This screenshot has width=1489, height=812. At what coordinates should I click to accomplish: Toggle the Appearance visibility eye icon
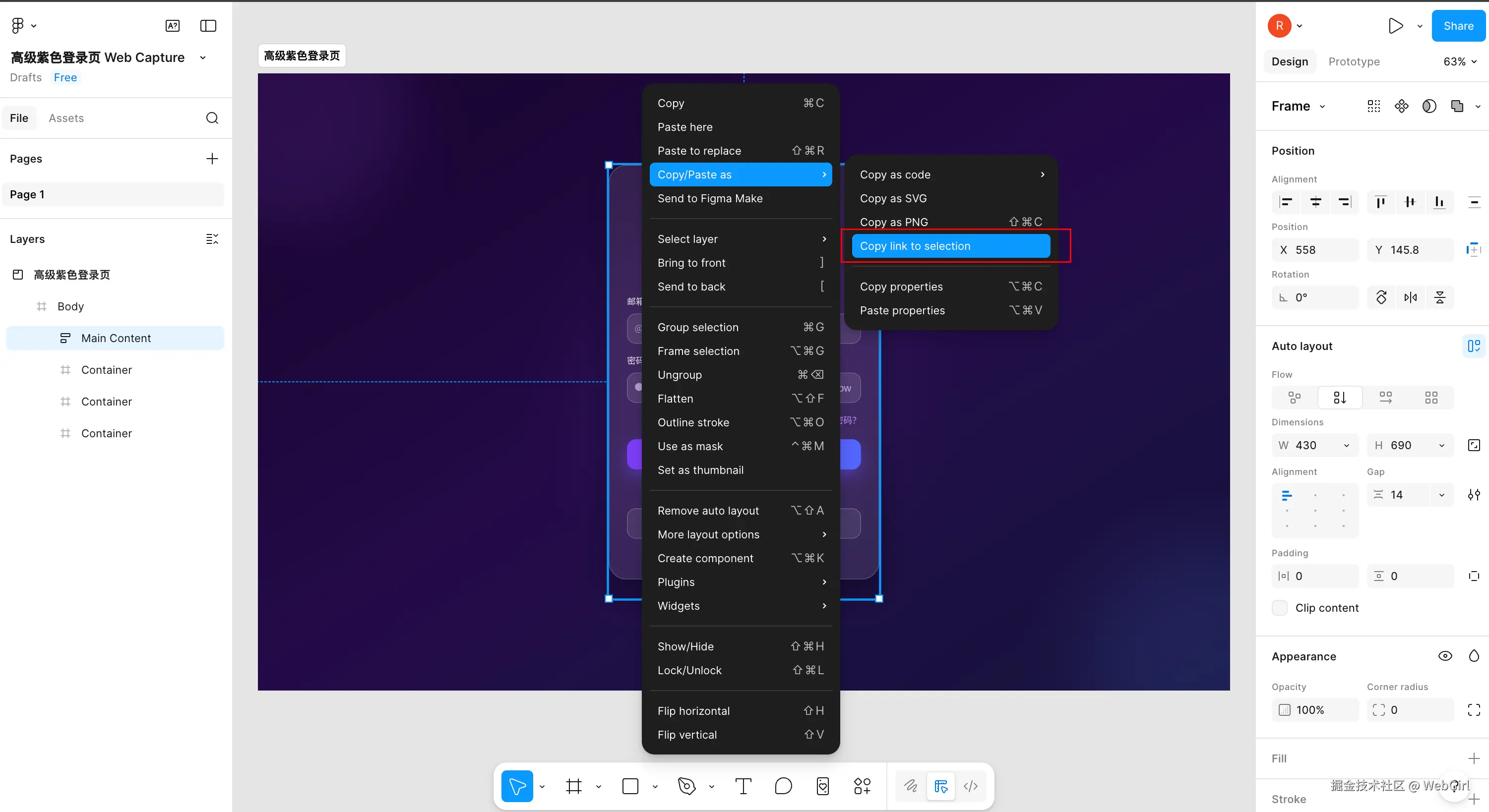(x=1444, y=656)
